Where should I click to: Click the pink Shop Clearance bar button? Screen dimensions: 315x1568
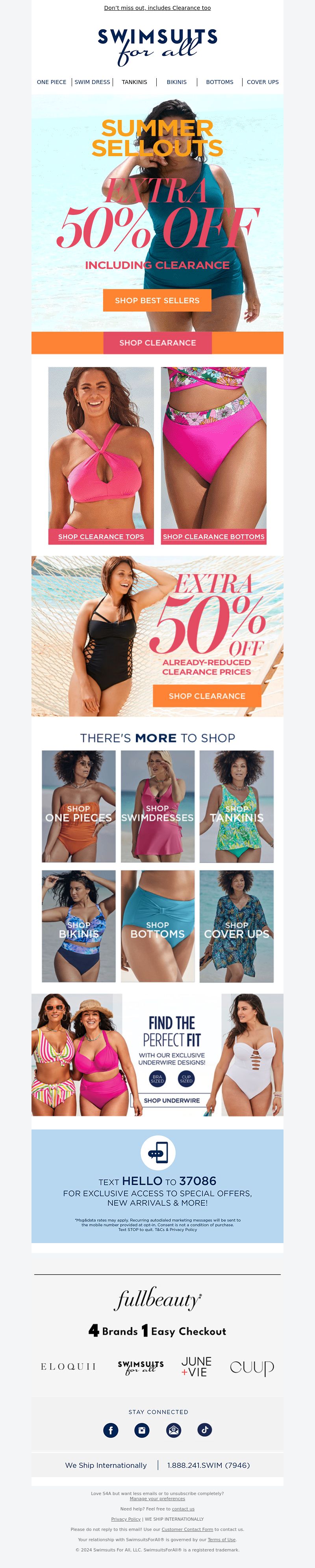157,343
